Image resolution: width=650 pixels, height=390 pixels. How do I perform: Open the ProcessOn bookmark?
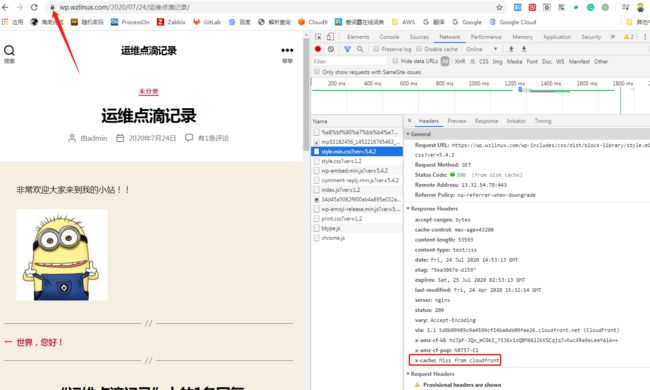pos(130,22)
